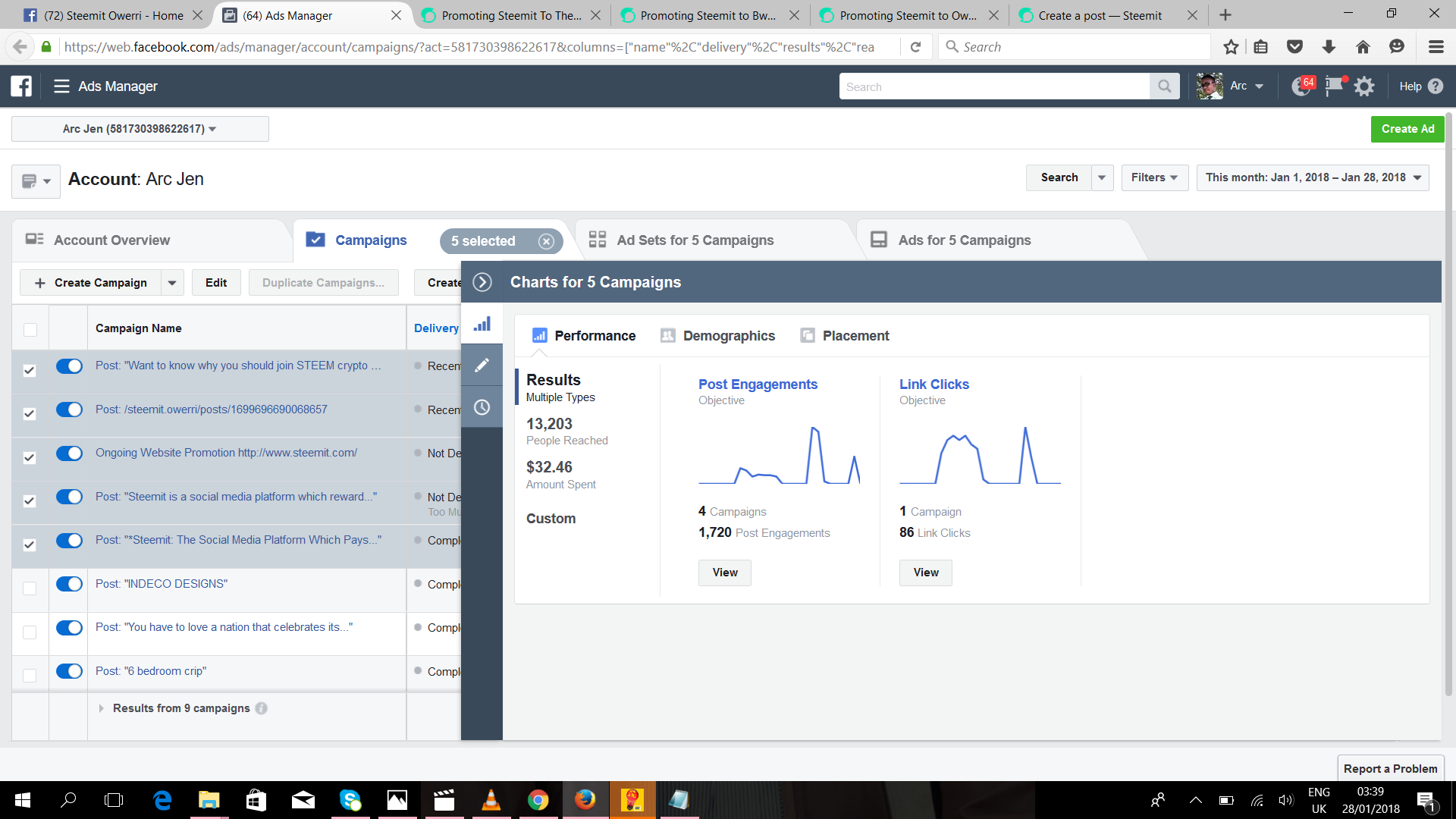Open the reports icon dropdown beside Account
This screenshot has width=1456, height=819.
pos(36,181)
